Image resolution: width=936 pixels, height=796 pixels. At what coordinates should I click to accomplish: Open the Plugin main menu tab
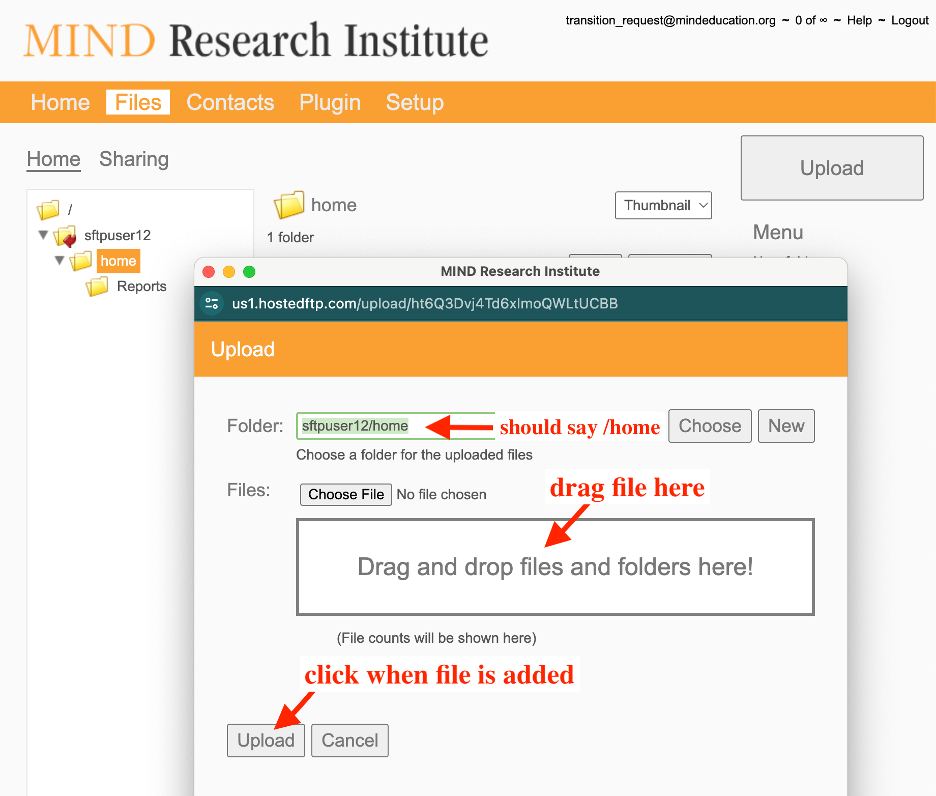(330, 102)
